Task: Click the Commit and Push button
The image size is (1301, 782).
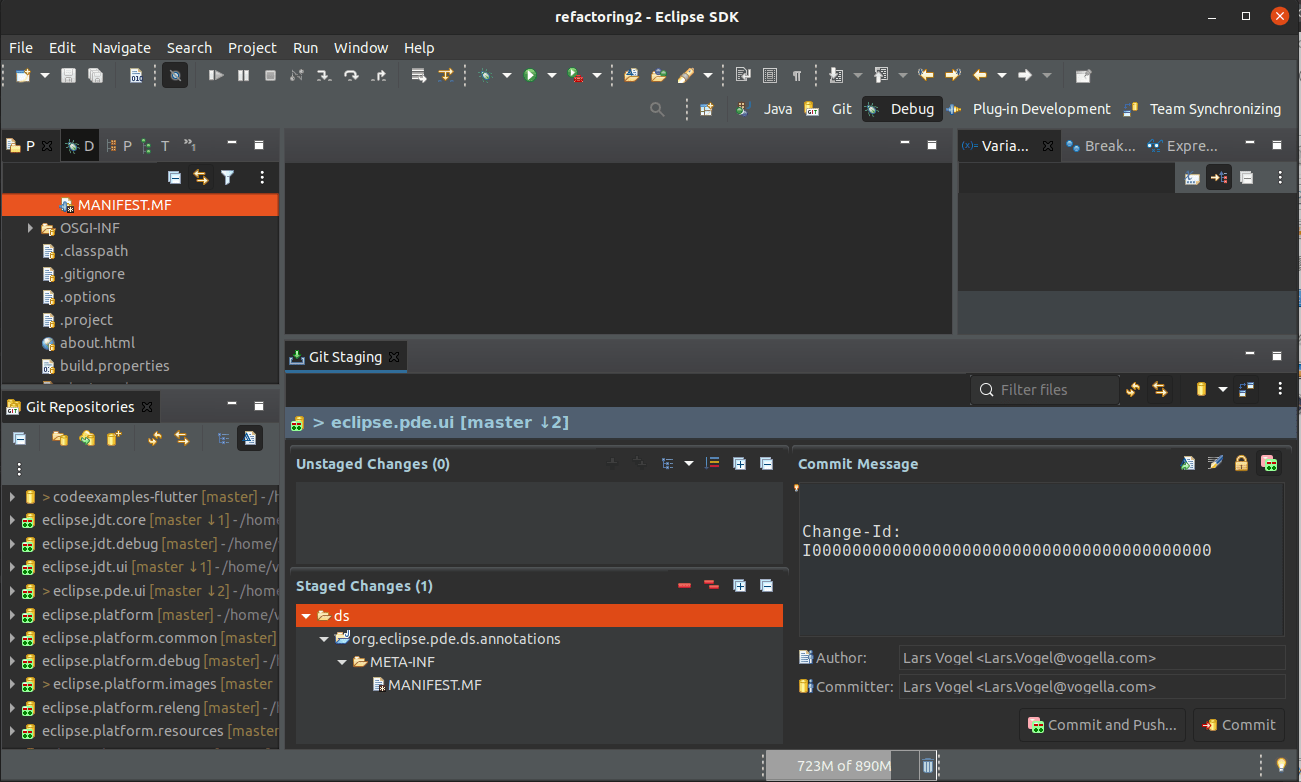Action: [1101, 724]
